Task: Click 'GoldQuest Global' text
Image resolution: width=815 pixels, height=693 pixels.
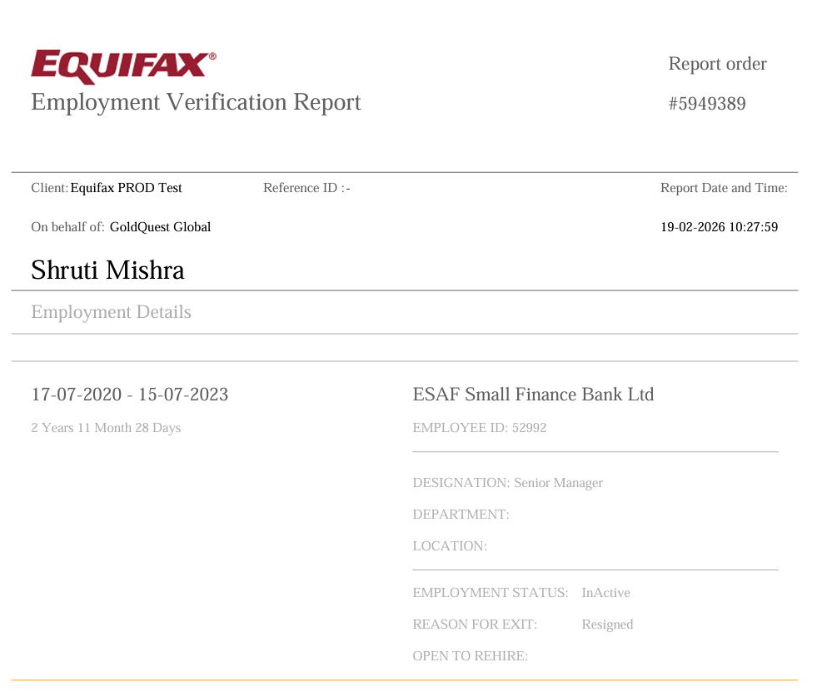Action: click(x=160, y=227)
